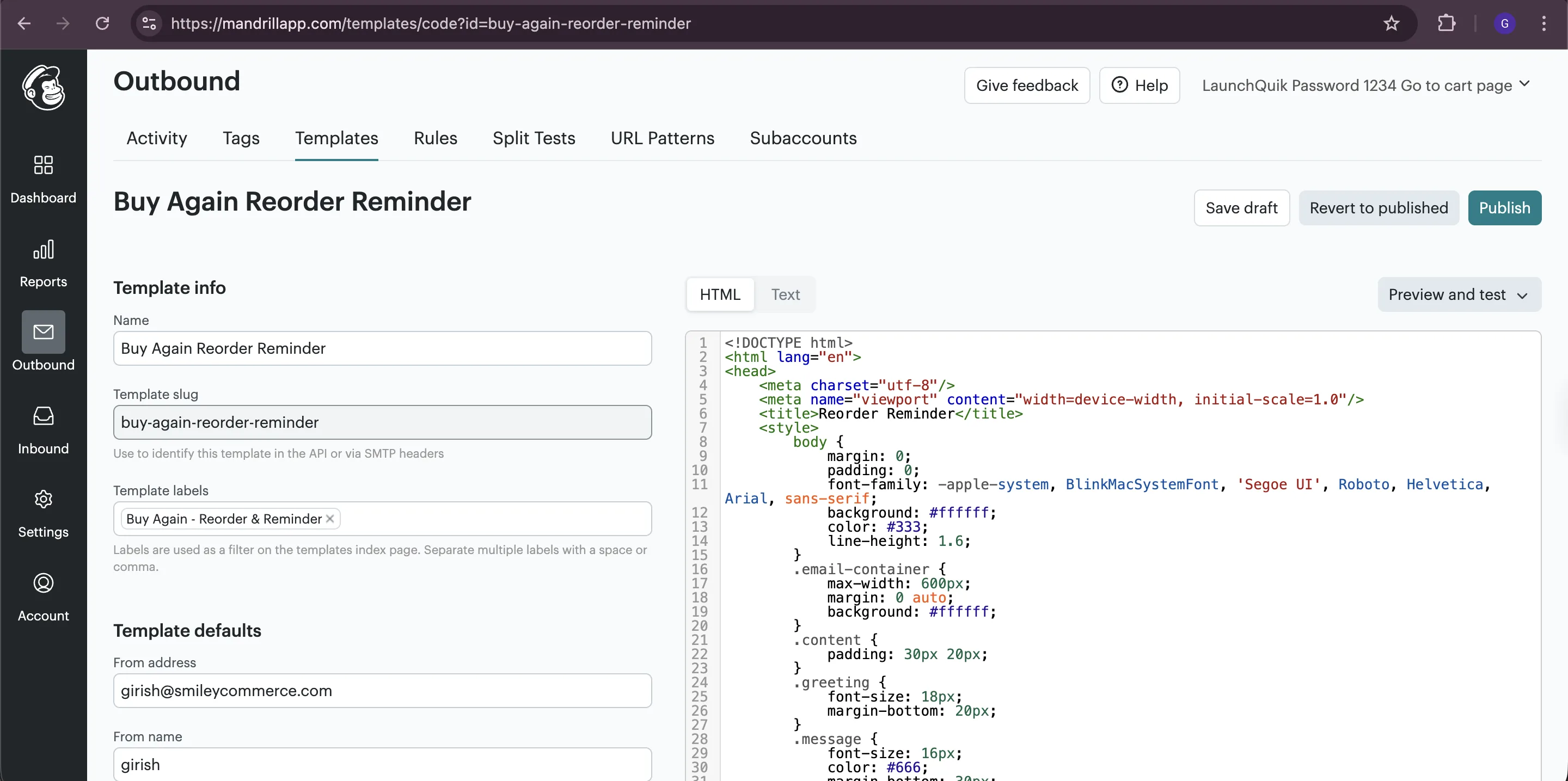Viewport: 1568px width, 781px height.
Task: Open the Reports bar chart icon
Action: [x=43, y=249]
